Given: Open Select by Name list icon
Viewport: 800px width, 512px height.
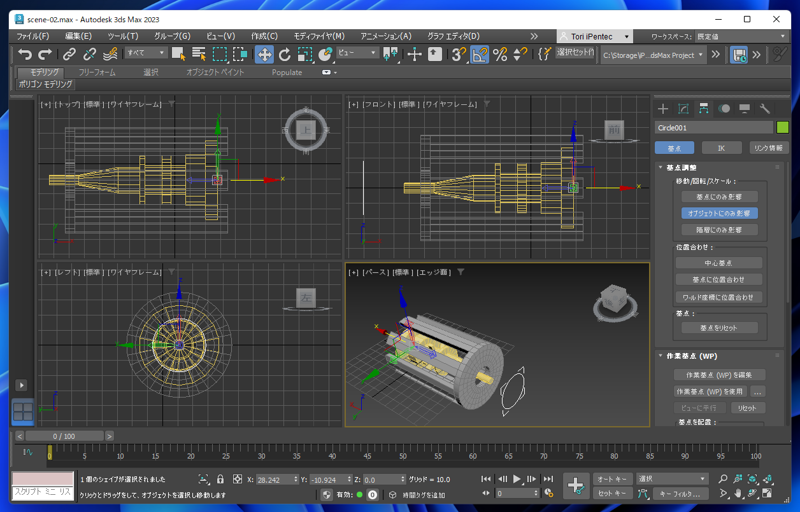Looking at the screenshot, I should pos(199,54).
